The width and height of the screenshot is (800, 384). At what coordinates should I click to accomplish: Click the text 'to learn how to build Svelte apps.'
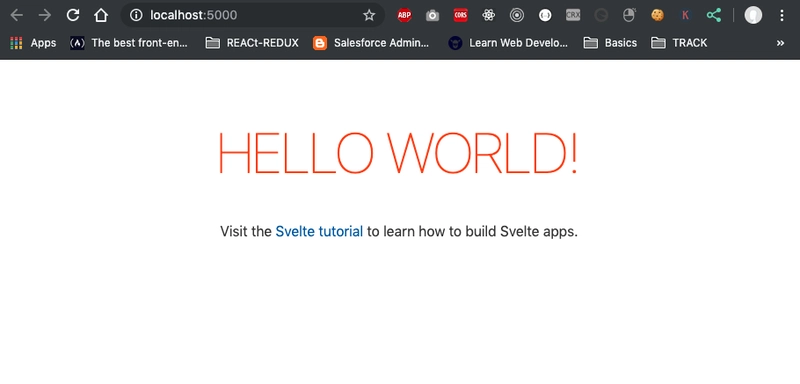472,232
